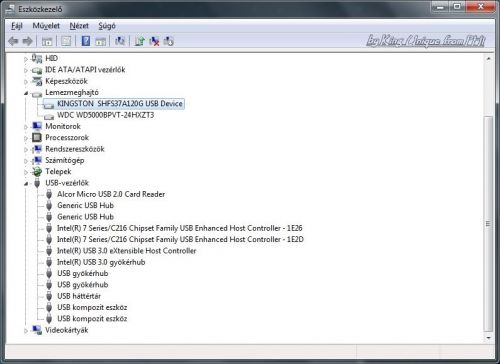
Task: Click the scrollbar down arrow
Action: click(x=488, y=338)
